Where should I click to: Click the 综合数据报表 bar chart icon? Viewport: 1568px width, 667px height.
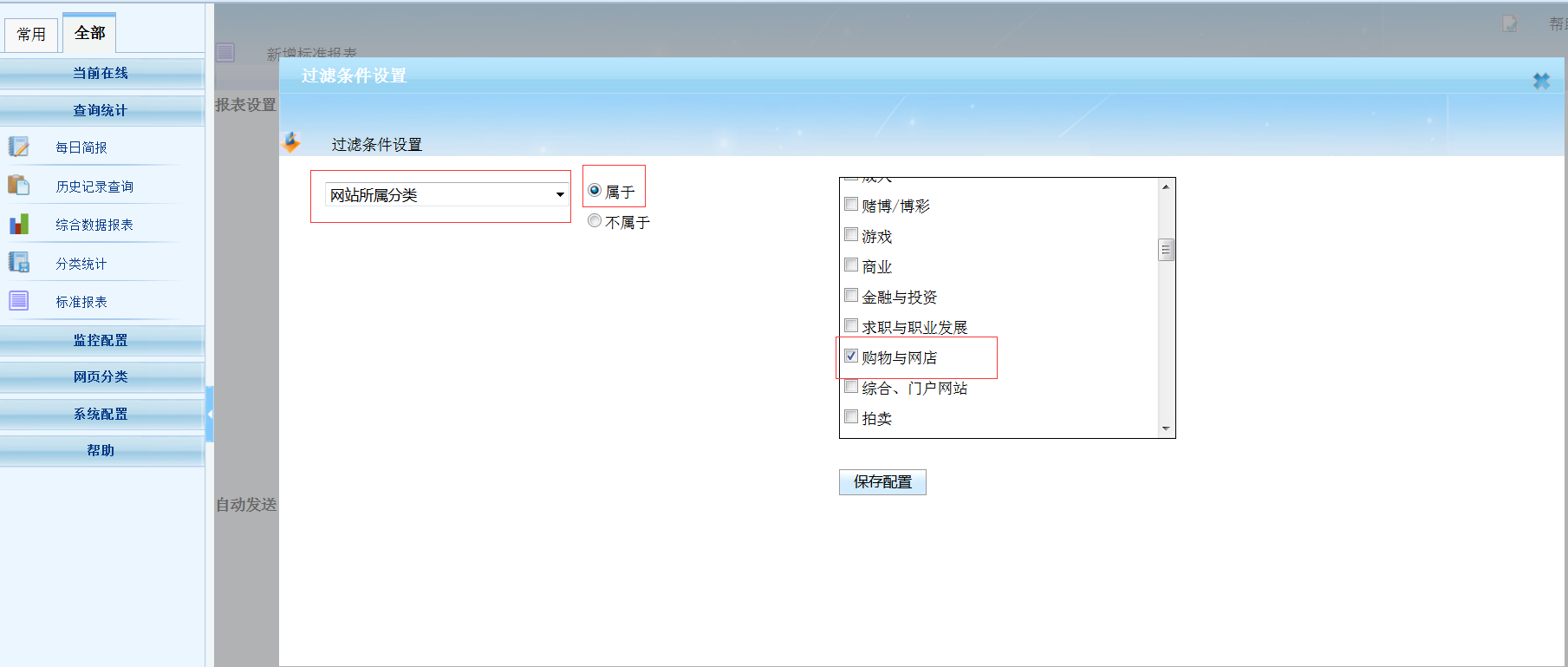point(19,225)
